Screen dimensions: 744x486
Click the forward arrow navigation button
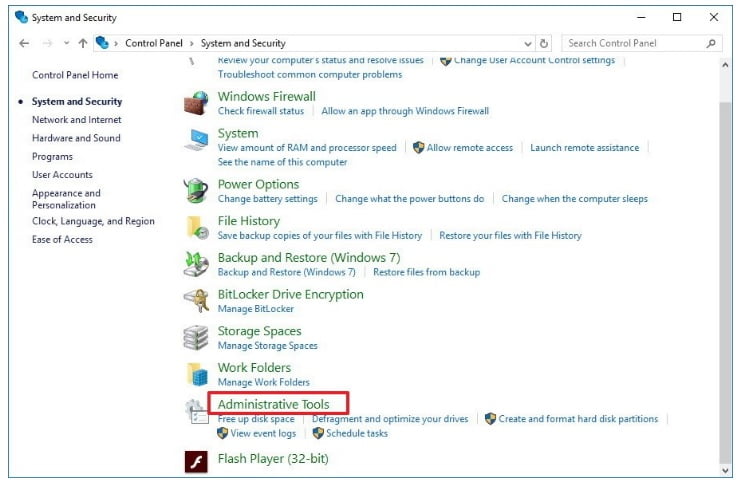pos(47,44)
